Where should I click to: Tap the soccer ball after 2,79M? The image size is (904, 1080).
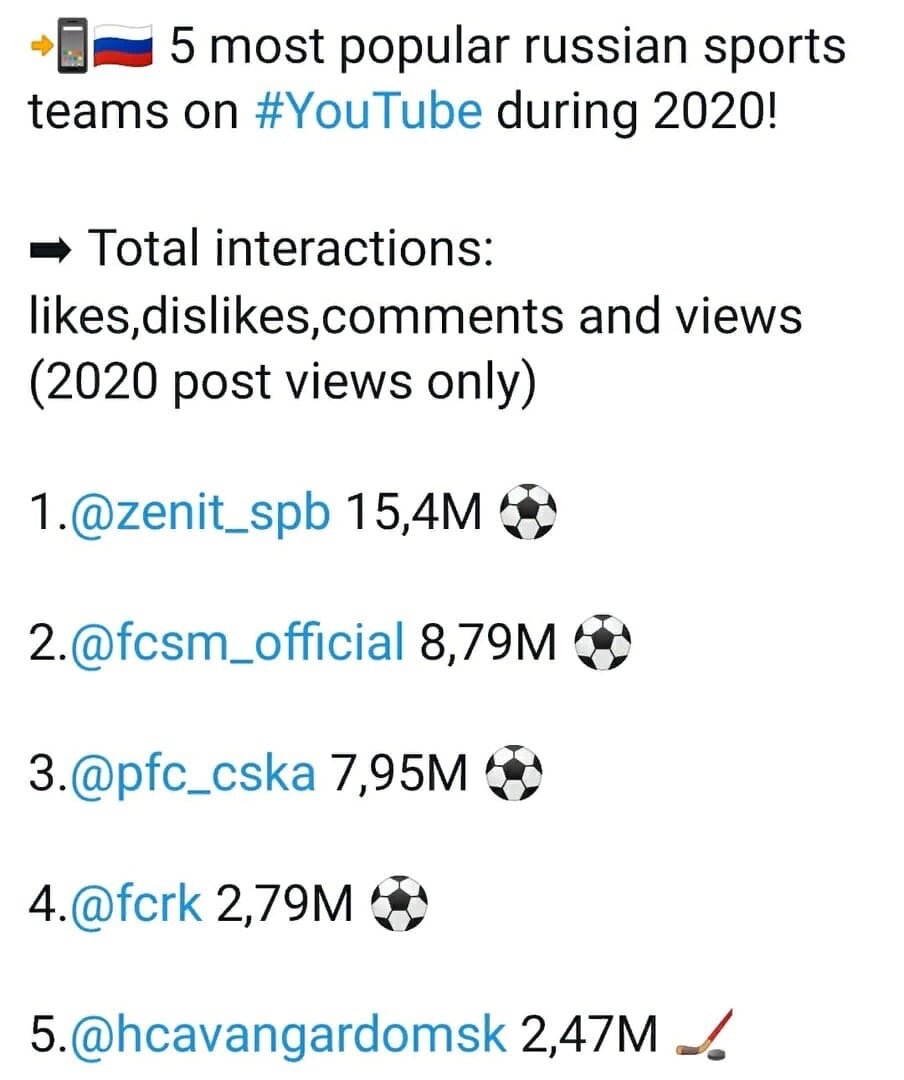(x=399, y=905)
